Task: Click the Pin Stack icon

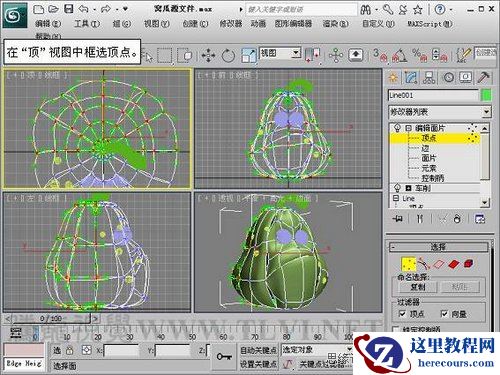Action: point(398,219)
